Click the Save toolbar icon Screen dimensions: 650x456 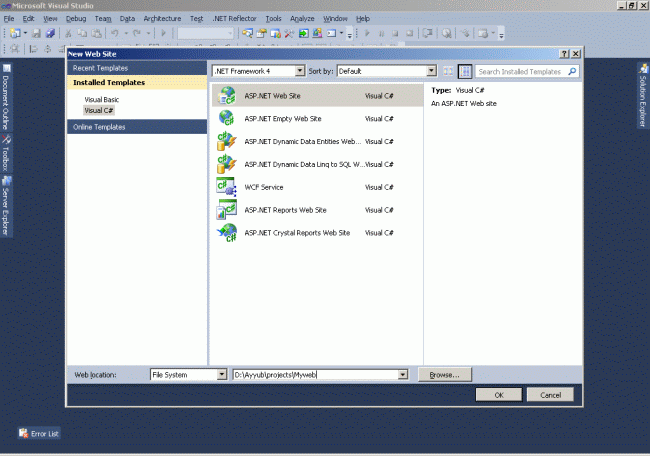36,33
